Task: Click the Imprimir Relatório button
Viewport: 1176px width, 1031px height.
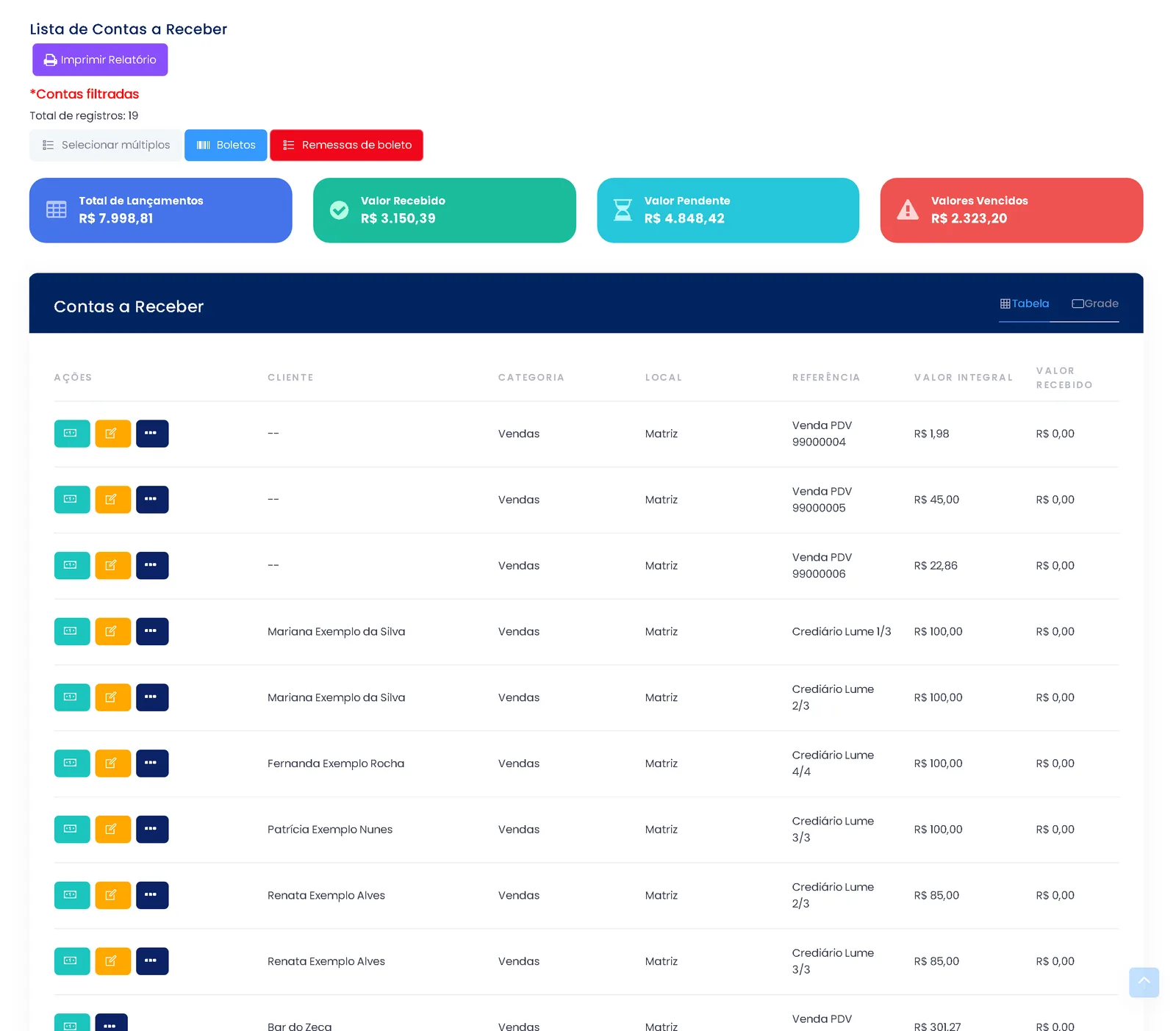Action: [x=100, y=60]
